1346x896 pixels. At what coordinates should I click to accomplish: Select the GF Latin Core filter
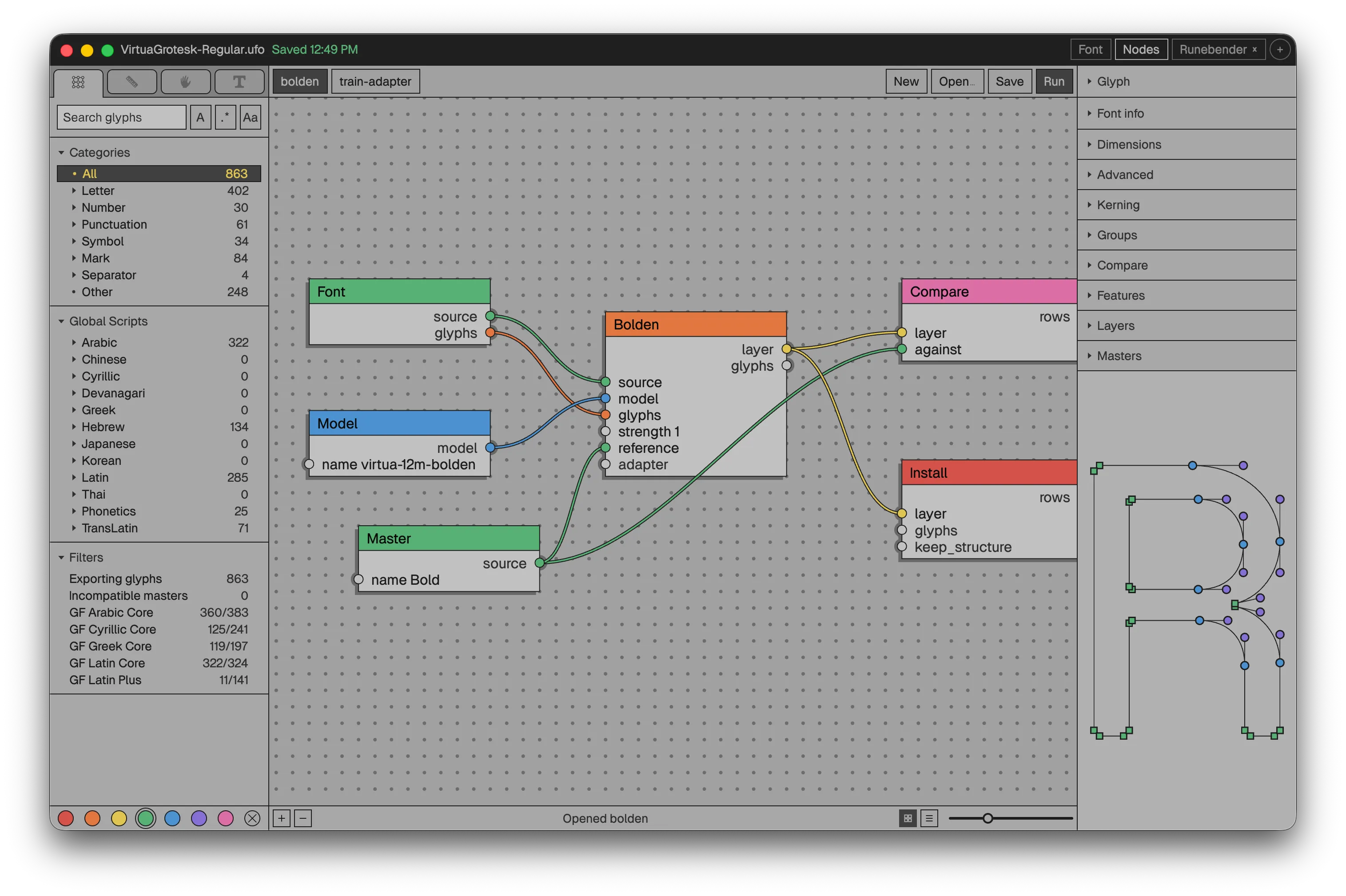tap(159, 663)
